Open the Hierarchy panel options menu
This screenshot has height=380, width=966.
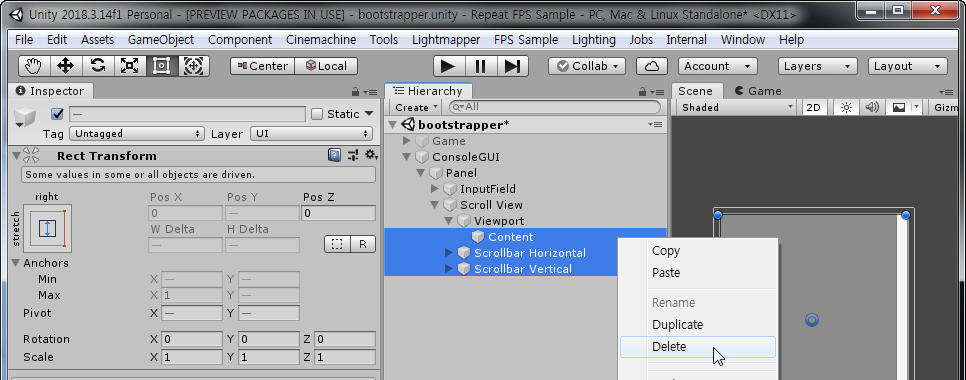(657, 92)
